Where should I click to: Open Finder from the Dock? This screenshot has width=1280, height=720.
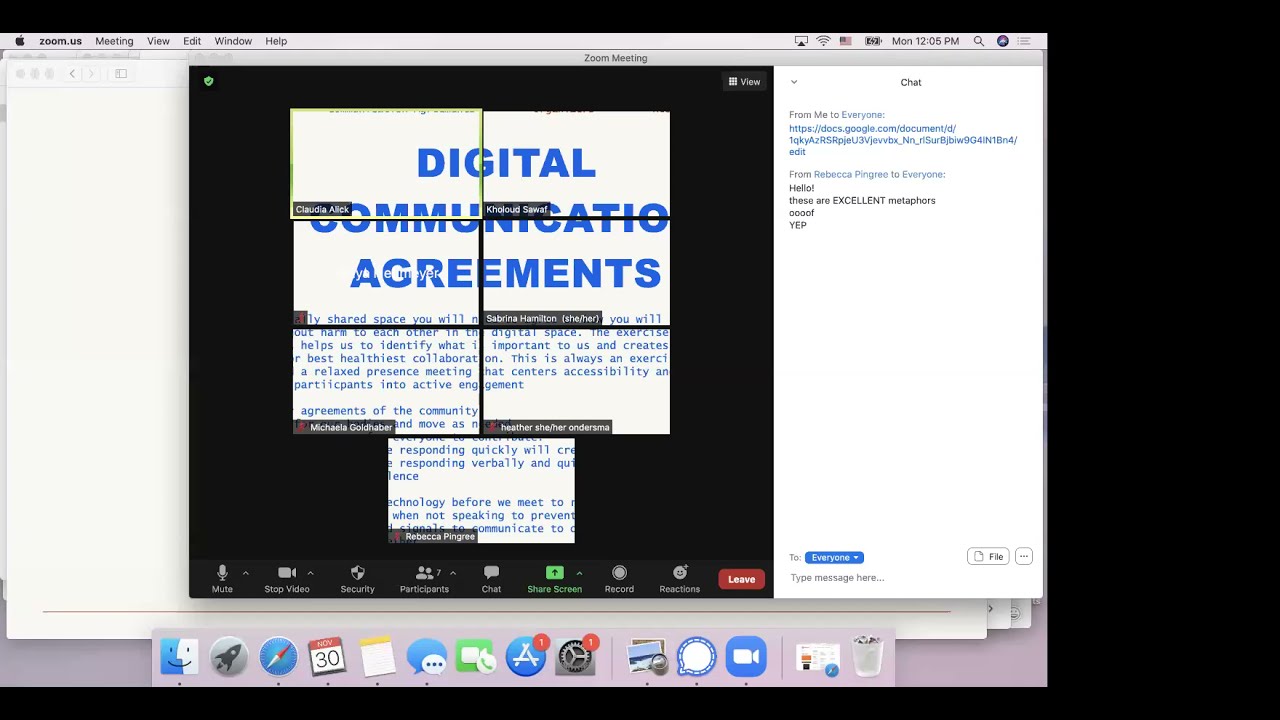coord(180,657)
